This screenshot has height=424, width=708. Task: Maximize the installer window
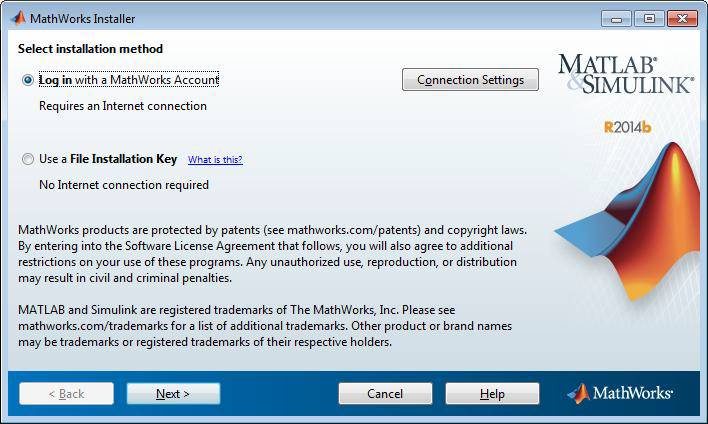pos(649,18)
